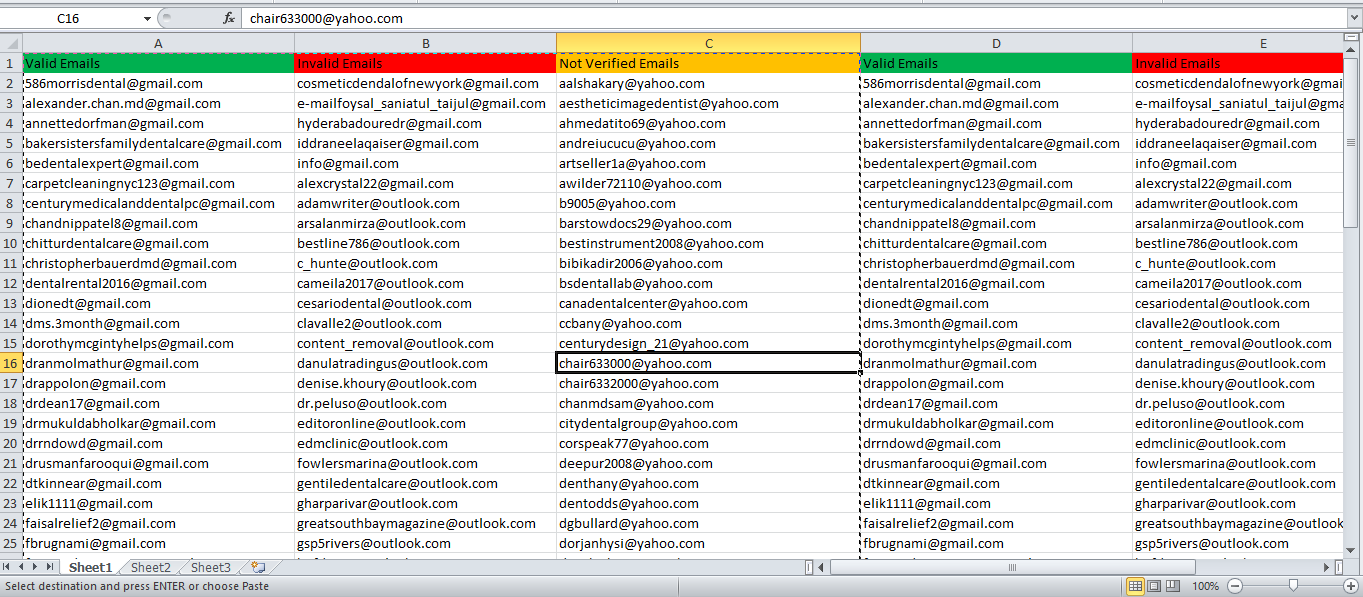1363x597 pixels.
Task: Switch to Sheet2 tab
Action: [150, 567]
